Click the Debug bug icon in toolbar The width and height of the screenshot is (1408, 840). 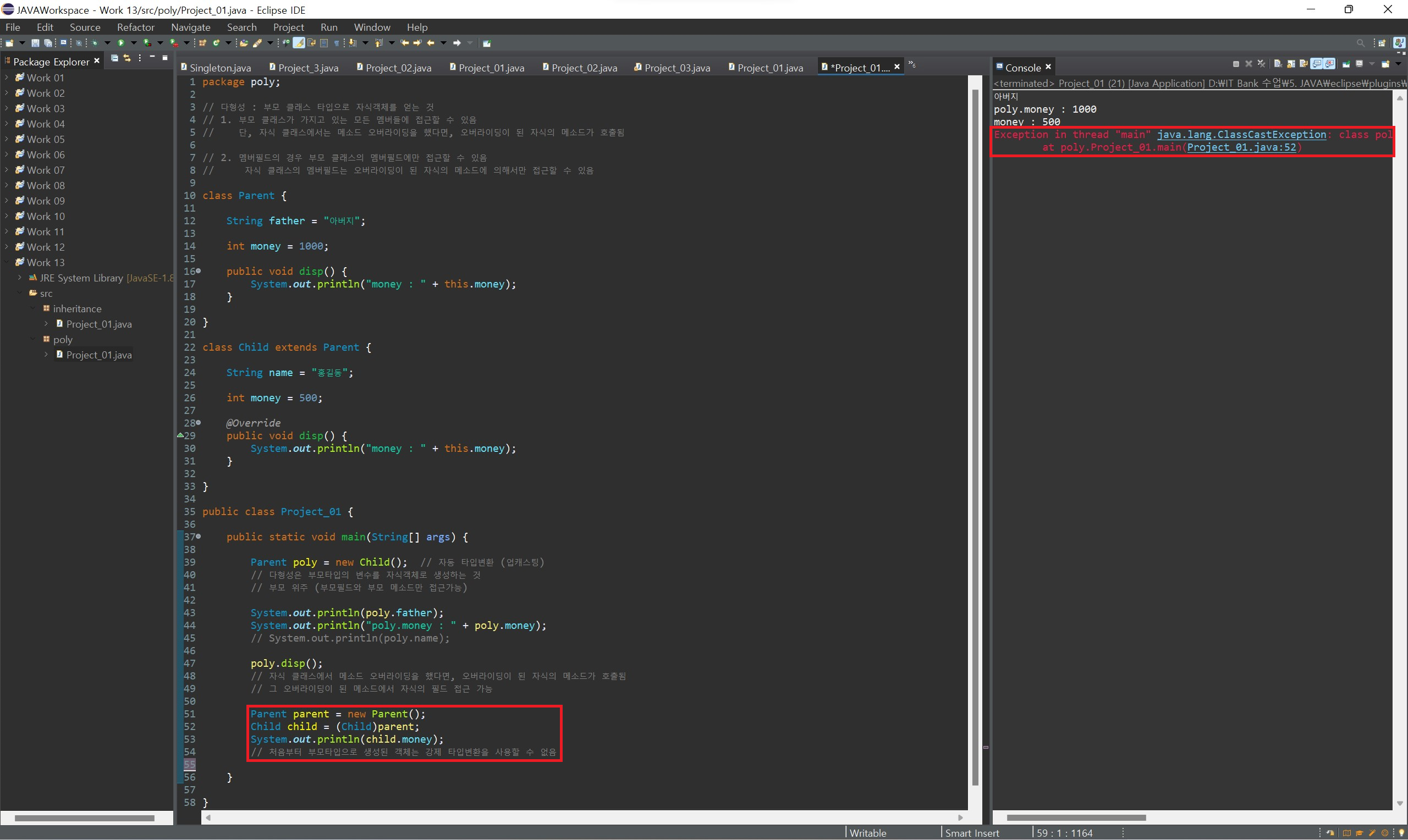coord(95,43)
